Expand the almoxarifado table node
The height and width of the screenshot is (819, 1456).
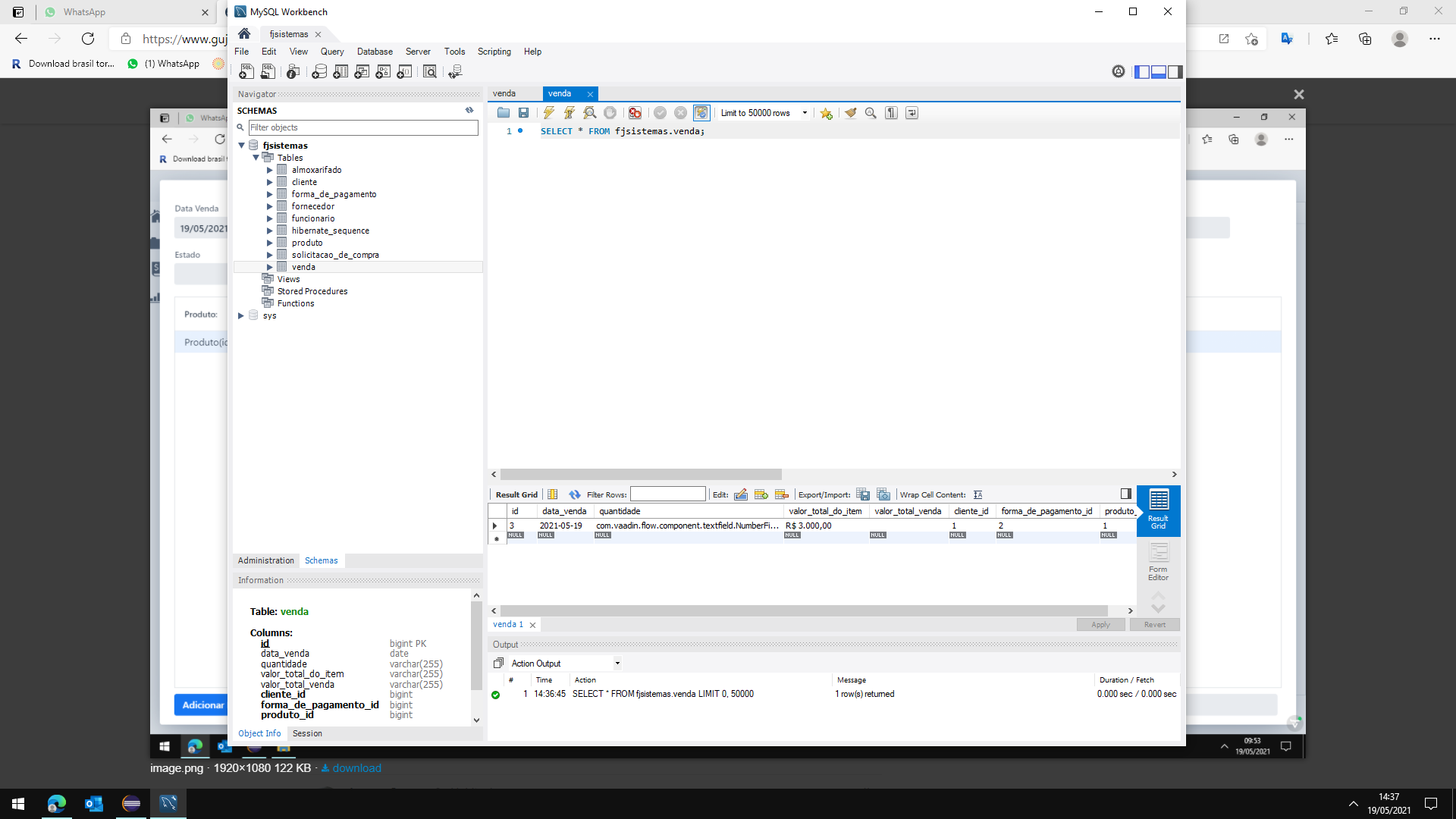click(269, 170)
